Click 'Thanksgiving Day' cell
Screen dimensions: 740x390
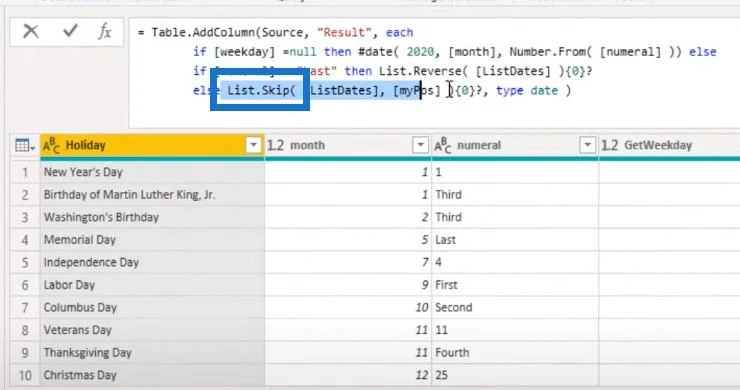(x=152, y=353)
